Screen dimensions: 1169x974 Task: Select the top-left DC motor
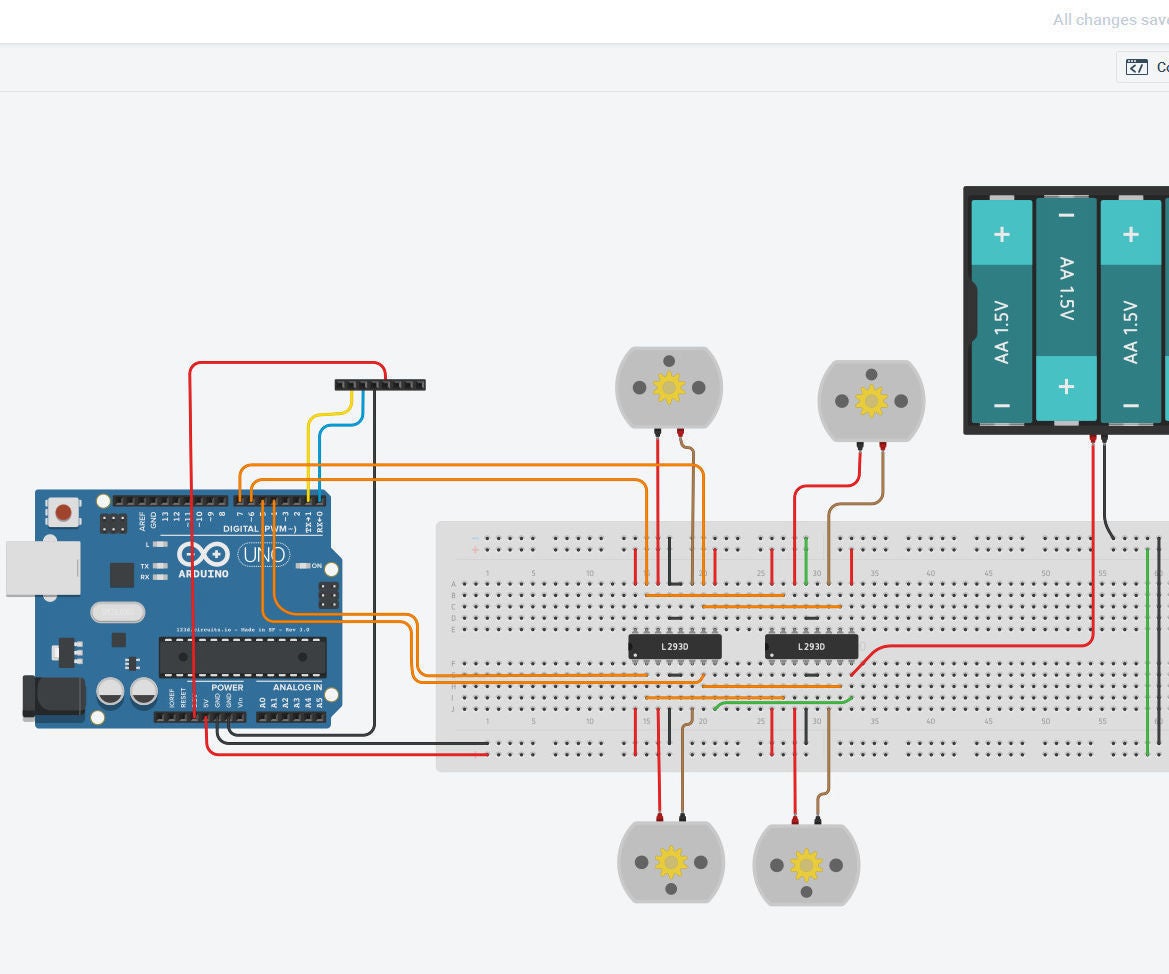[x=670, y=388]
